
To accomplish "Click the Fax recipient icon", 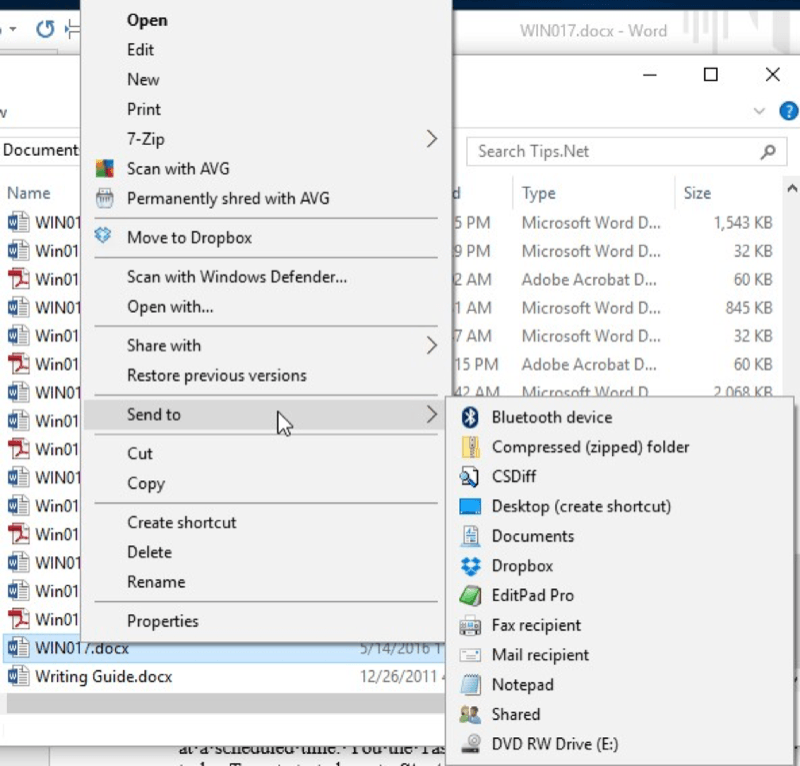I will click(470, 625).
